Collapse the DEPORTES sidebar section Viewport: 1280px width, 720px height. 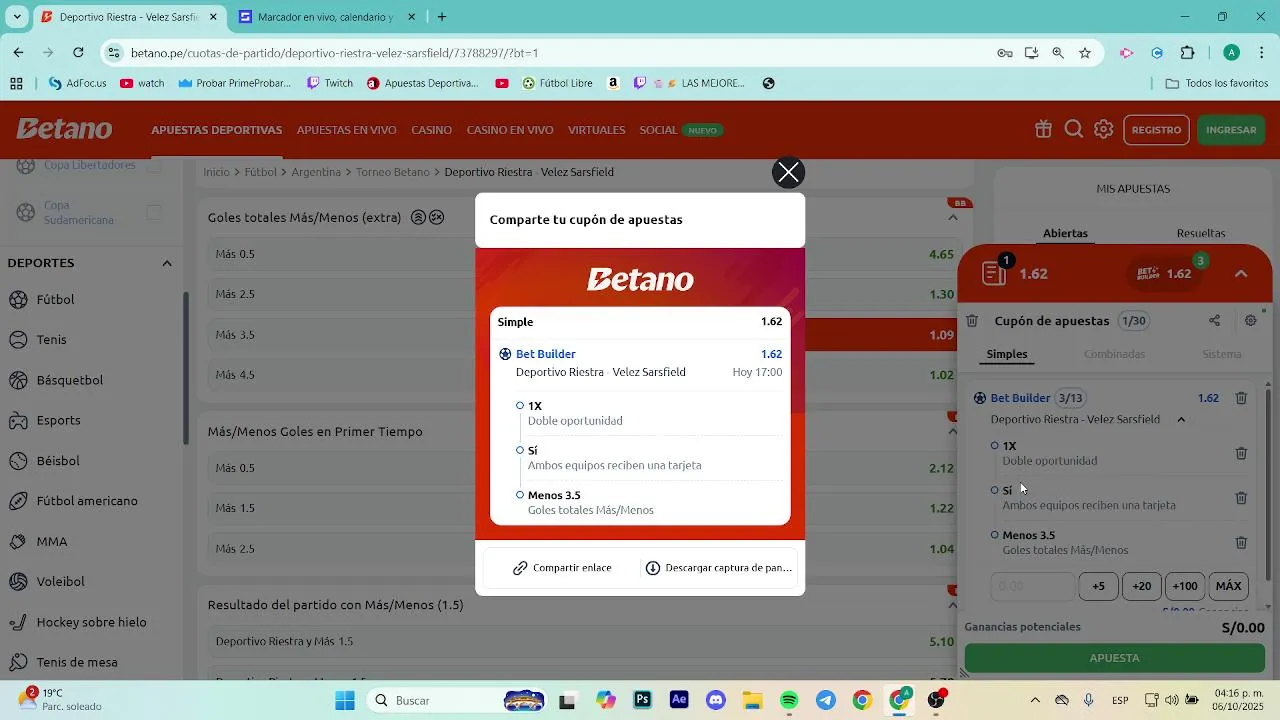click(x=167, y=263)
